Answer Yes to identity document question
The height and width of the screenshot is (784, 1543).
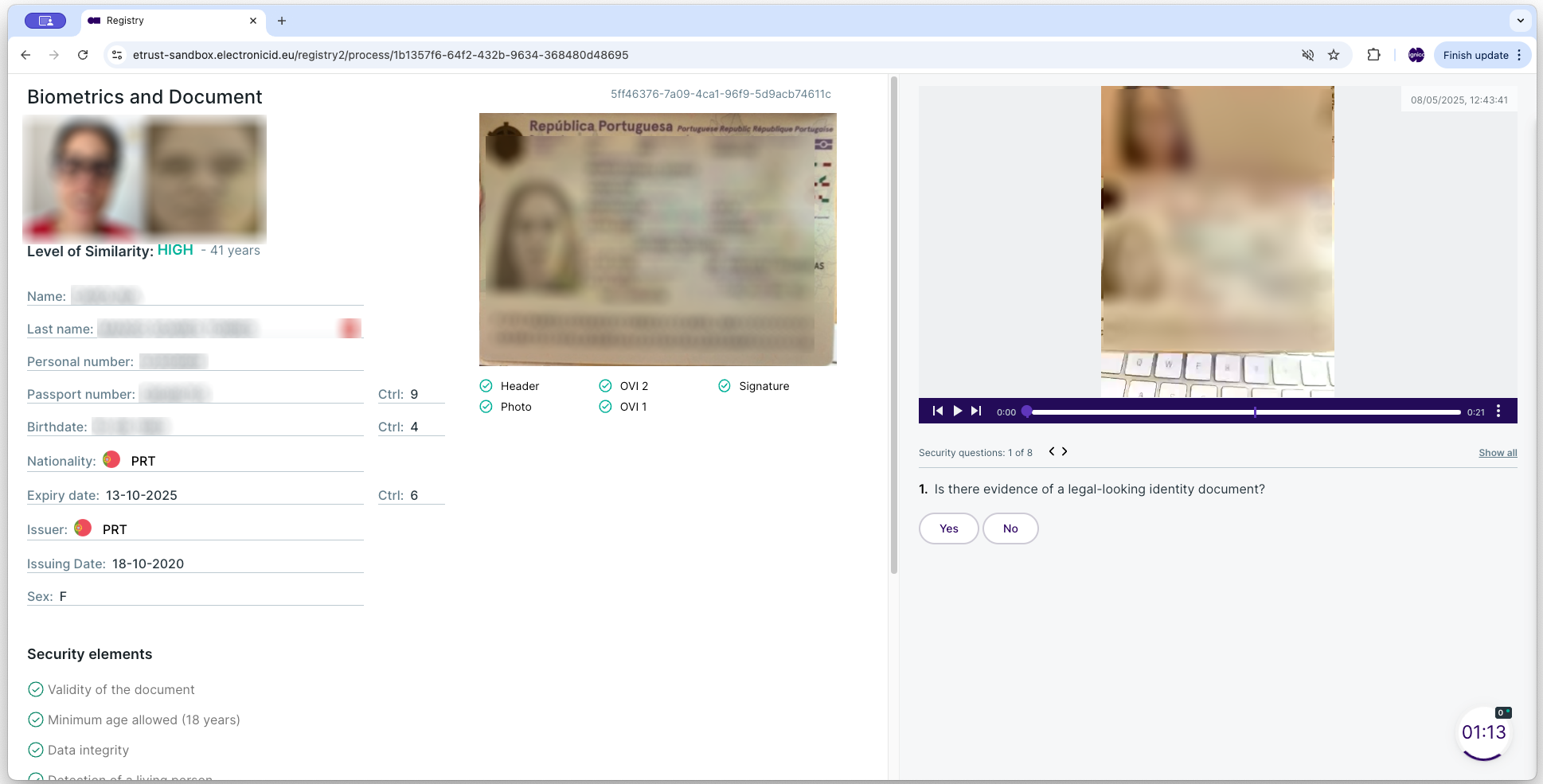948,529
